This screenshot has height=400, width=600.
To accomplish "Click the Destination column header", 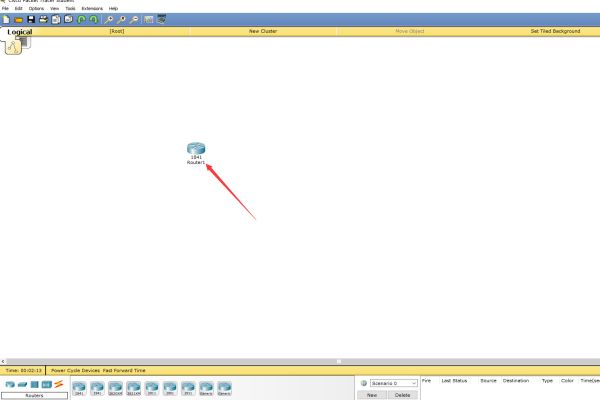I will pos(516,381).
